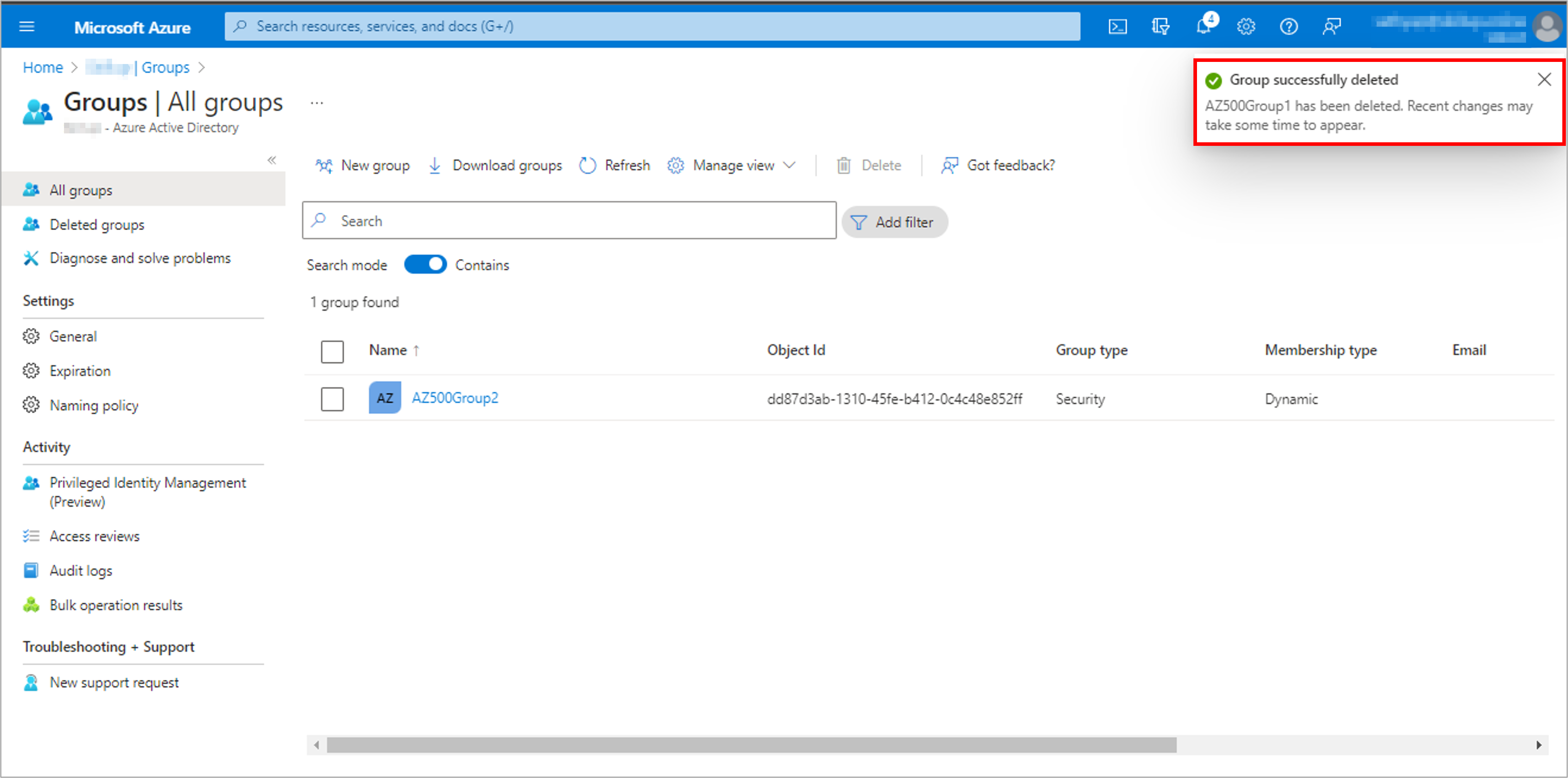Click the scrollbar left arrow

coord(316,745)
